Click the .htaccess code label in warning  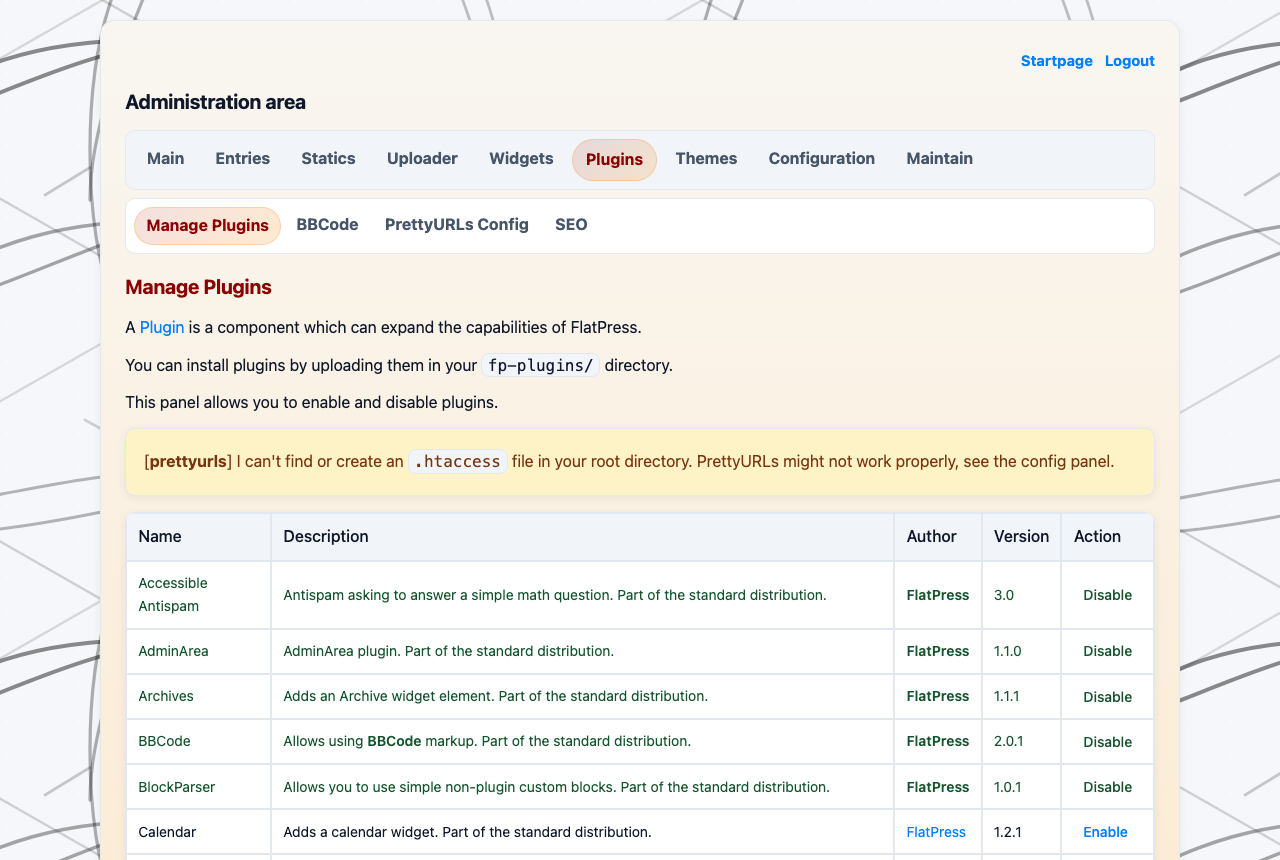click(x=457, y=462)
